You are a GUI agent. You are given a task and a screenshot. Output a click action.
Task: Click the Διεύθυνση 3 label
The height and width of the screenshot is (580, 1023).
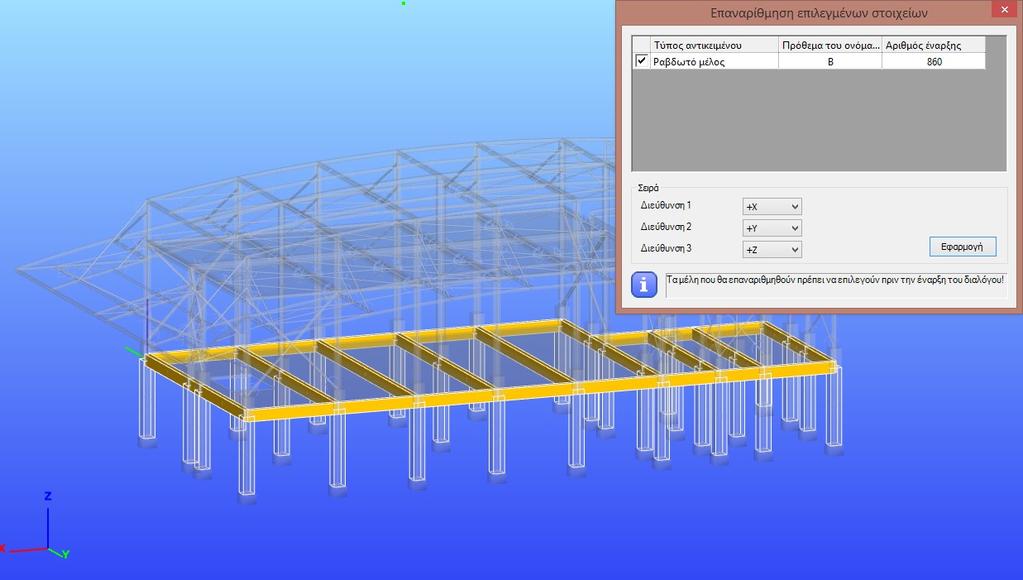[665, 248]
